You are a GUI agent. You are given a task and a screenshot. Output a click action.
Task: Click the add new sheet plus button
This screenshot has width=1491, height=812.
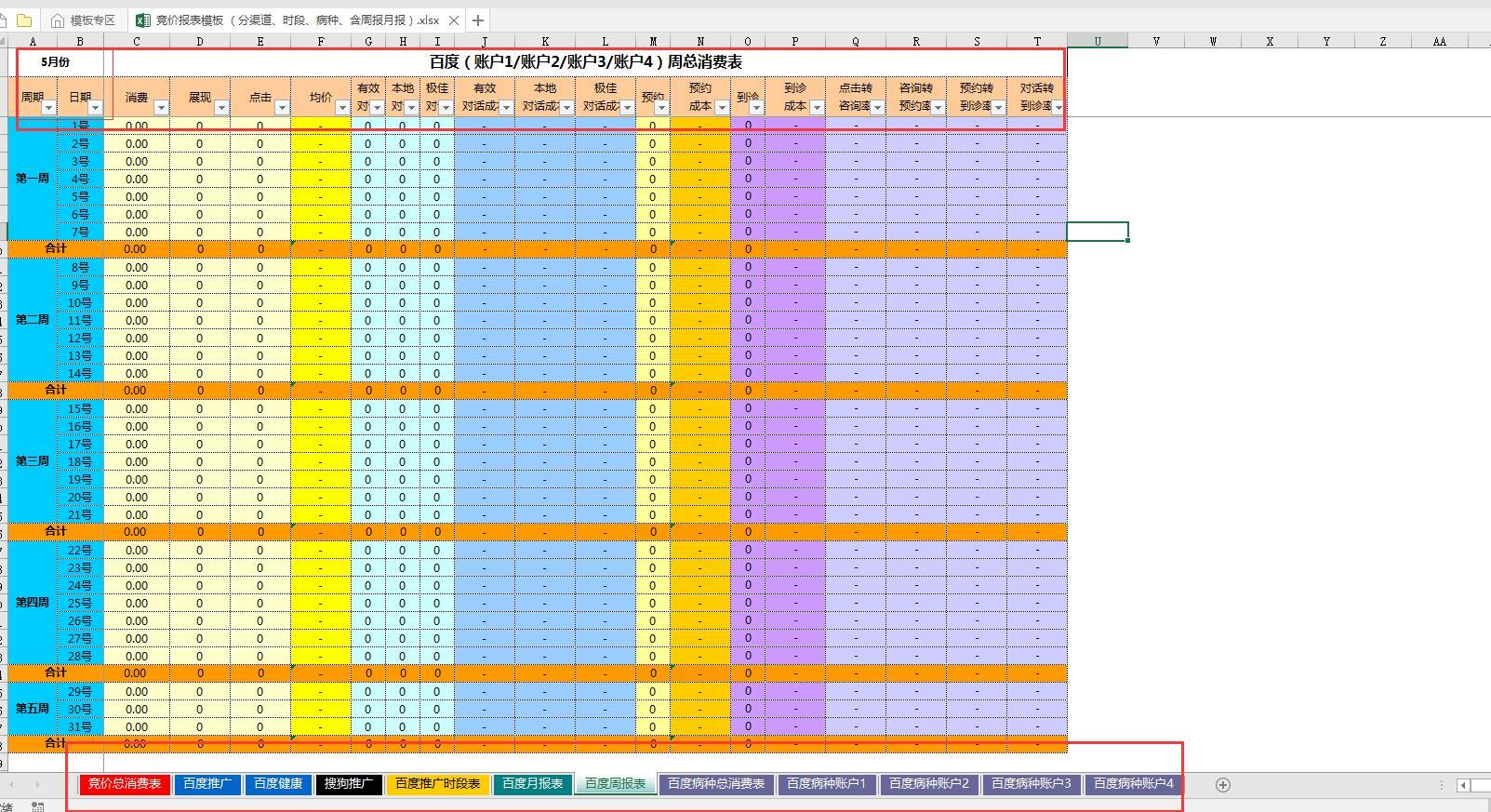pyautogui.click(x=1223, y=785)
